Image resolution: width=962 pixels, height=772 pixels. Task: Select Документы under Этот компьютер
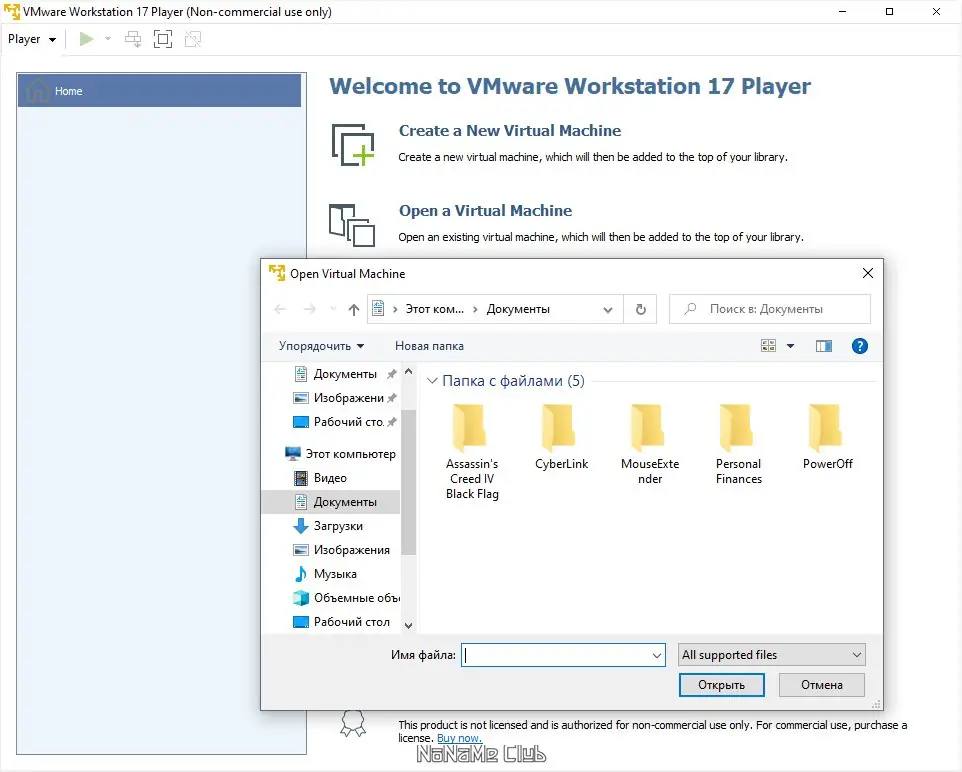coord(331,502)
